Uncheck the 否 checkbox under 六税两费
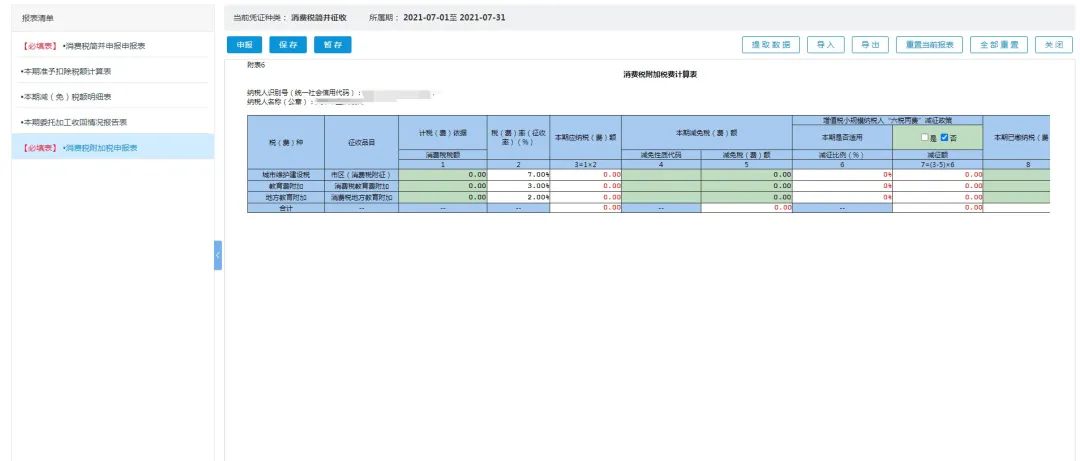Screen dimensions: 1080x461 pyautogui.click(x=945, y=138)
